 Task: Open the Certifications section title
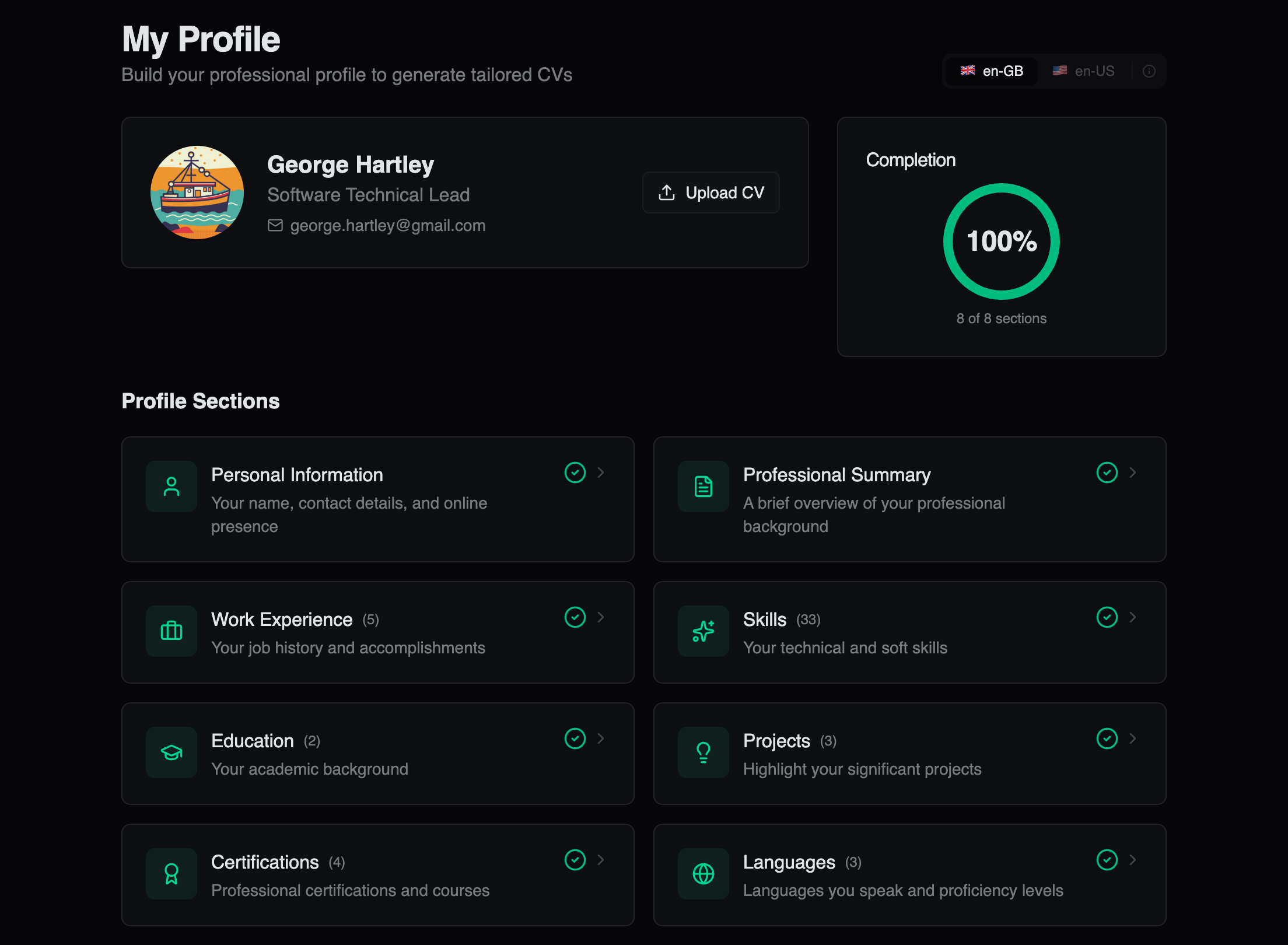(265, 862)
